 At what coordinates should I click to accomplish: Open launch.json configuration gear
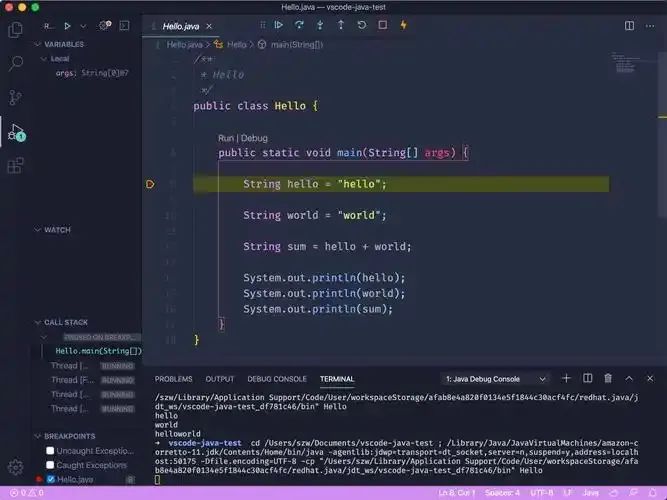coord(105,26)
